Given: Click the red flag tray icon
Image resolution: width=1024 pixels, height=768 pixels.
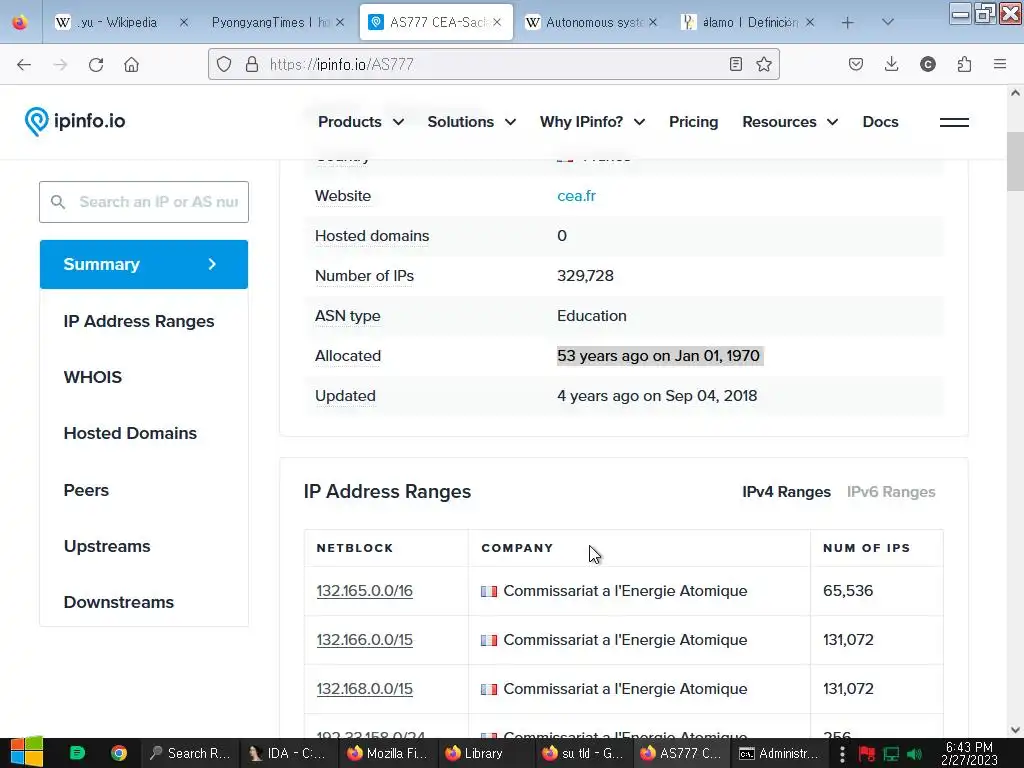Looking at the screenshot, I should pyautogui.click(x=867, y=754).
